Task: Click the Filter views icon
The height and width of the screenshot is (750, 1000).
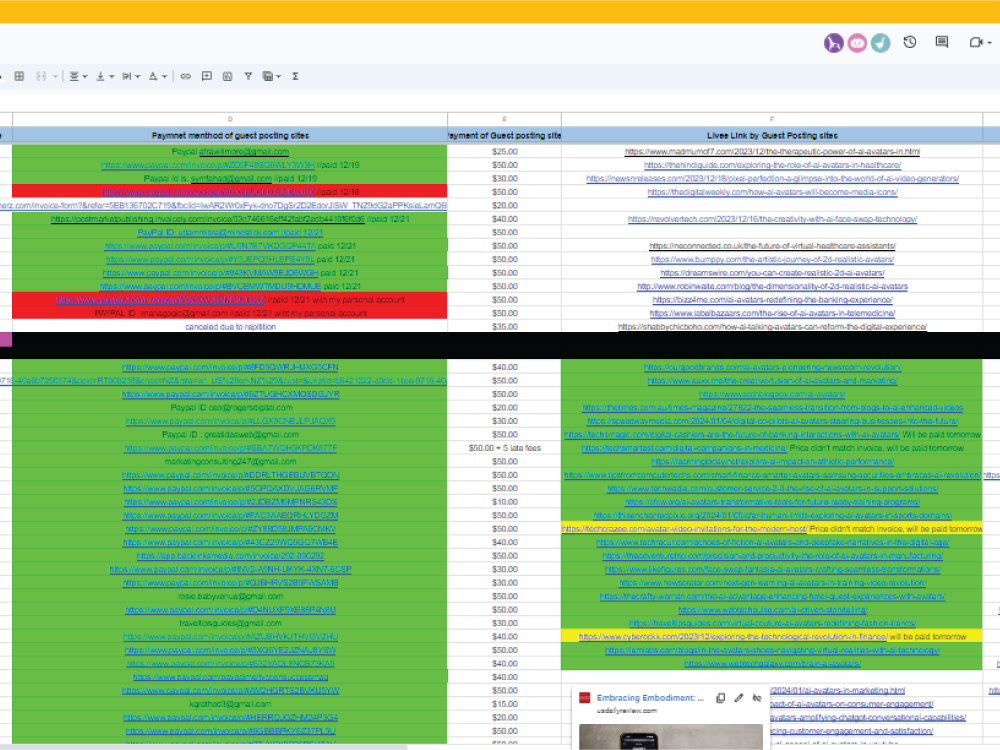Action: (268, 76)
